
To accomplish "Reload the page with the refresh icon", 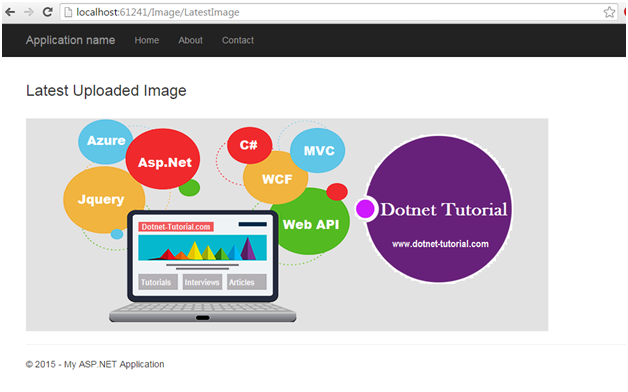I will coord(48,12).
